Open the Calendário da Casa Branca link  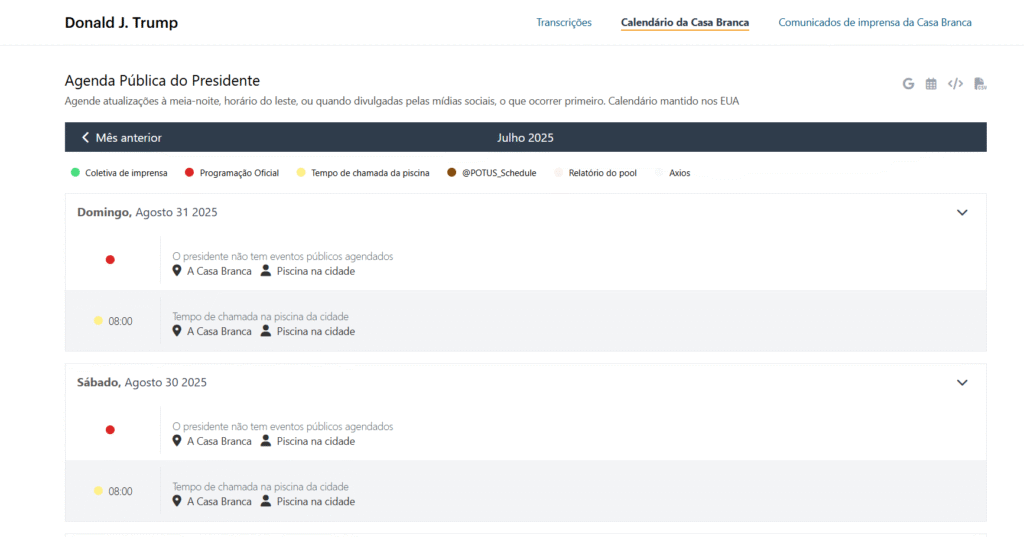pos(684,22)
